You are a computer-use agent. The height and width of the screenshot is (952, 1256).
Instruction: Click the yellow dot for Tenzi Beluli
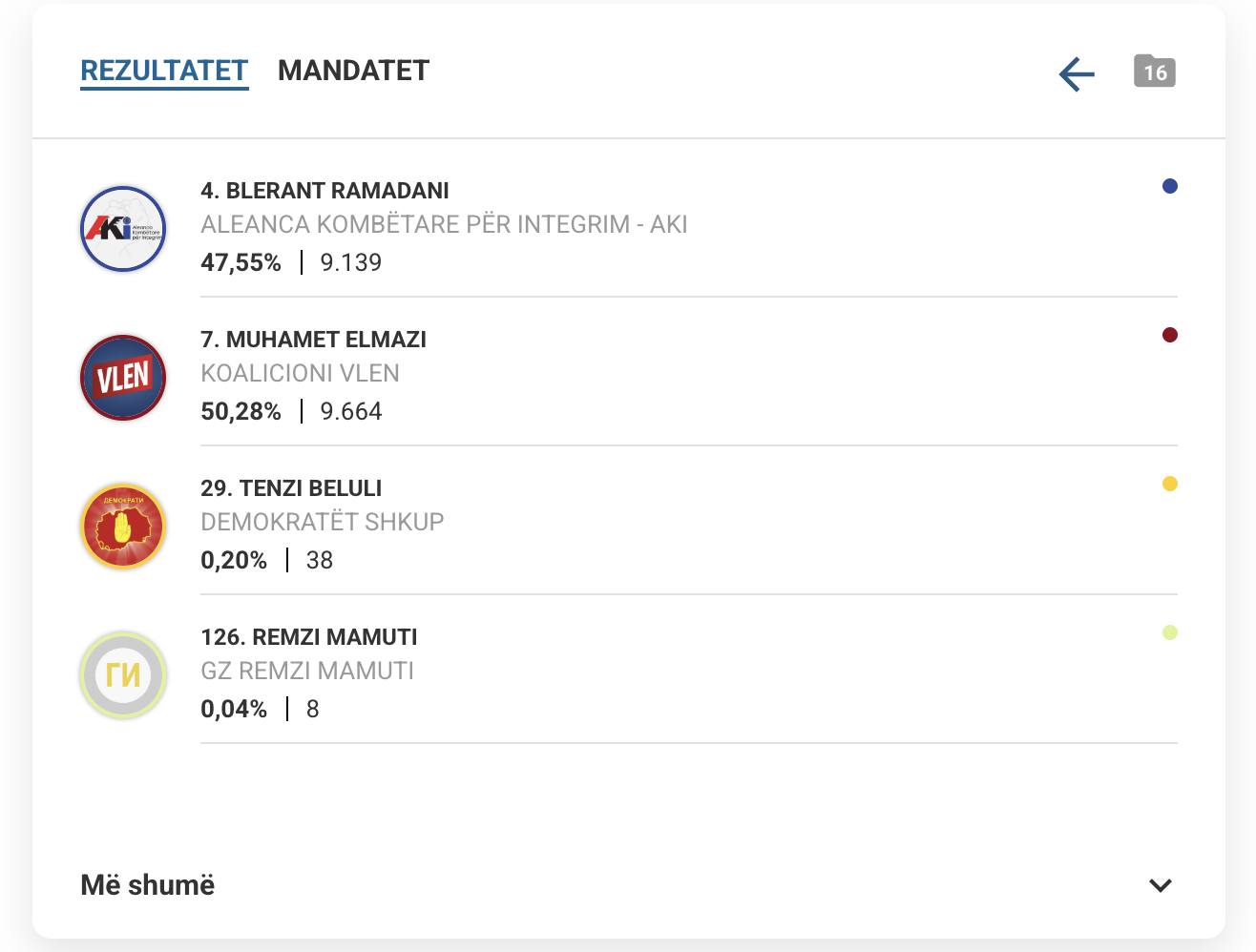point(1170,484)
